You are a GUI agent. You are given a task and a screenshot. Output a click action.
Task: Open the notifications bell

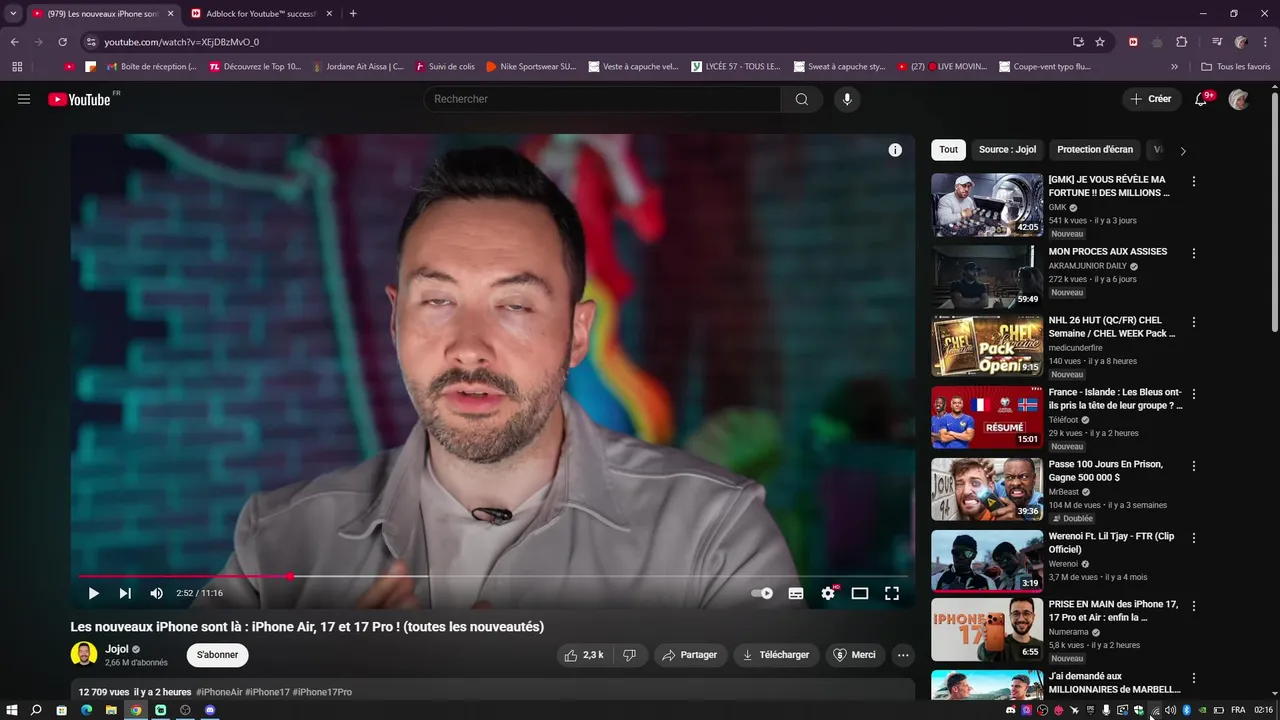(1202, 99)
